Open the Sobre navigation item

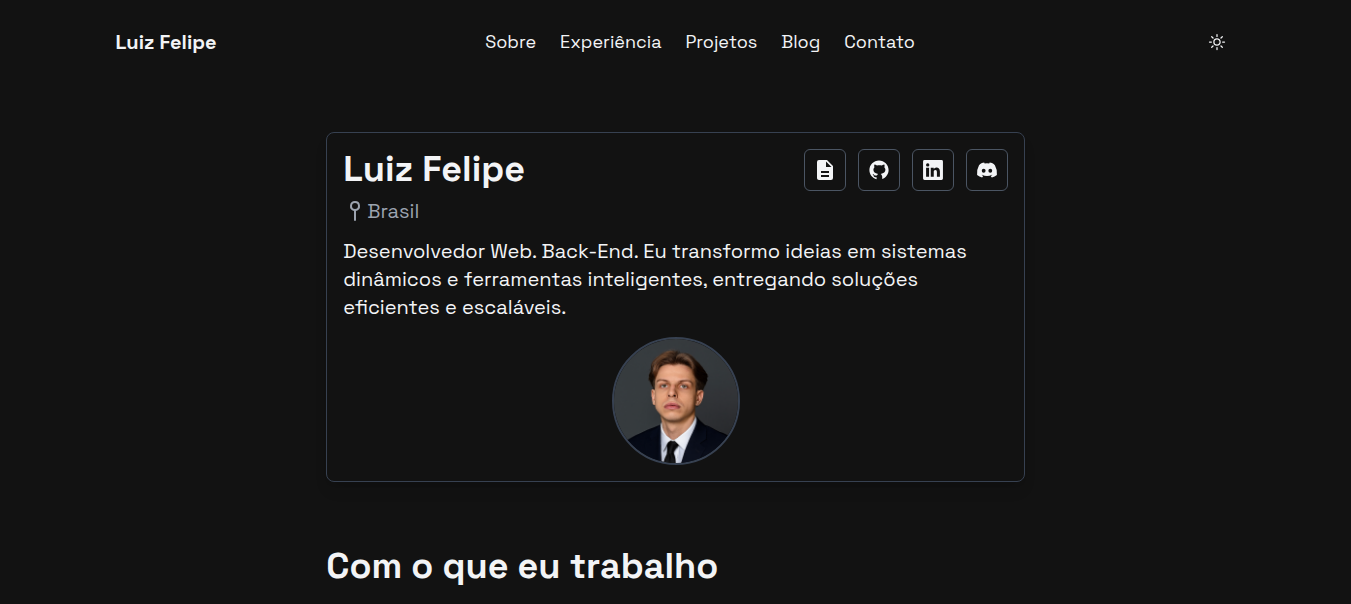tap(510, 42)
